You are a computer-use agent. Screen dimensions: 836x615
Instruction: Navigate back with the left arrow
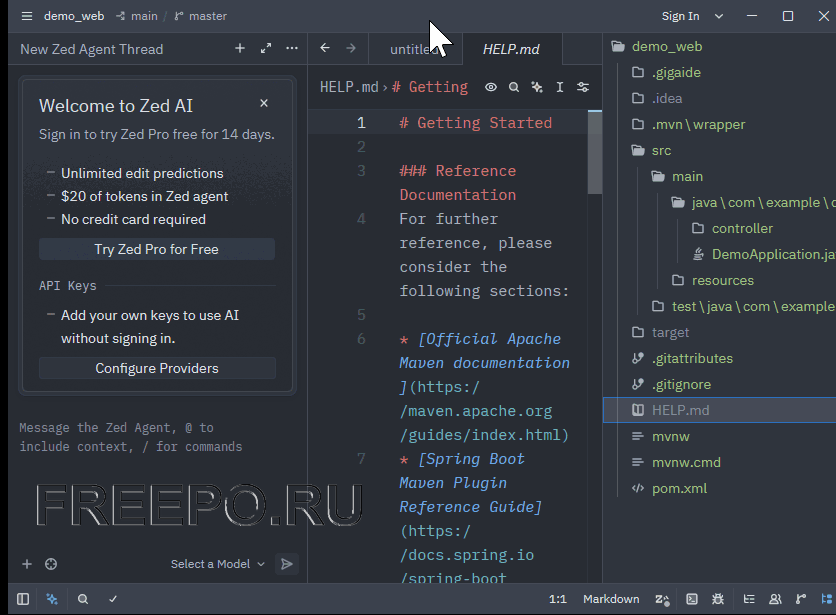[325, 48]
